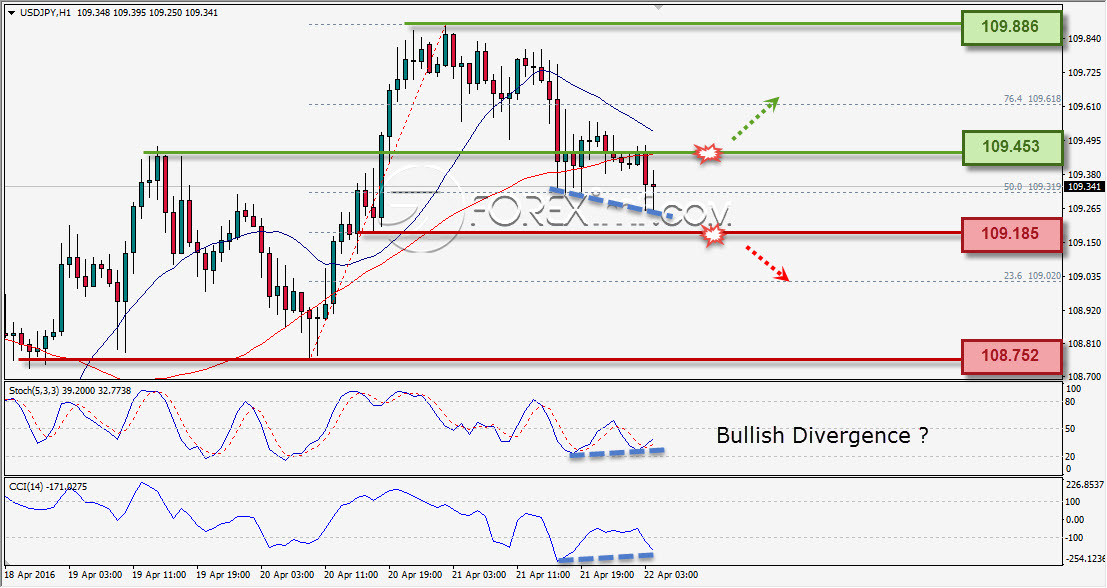1107x588 pixels.
Task: Click the 19 Apr 11:00 time label
Action: [x=159, y=575]
